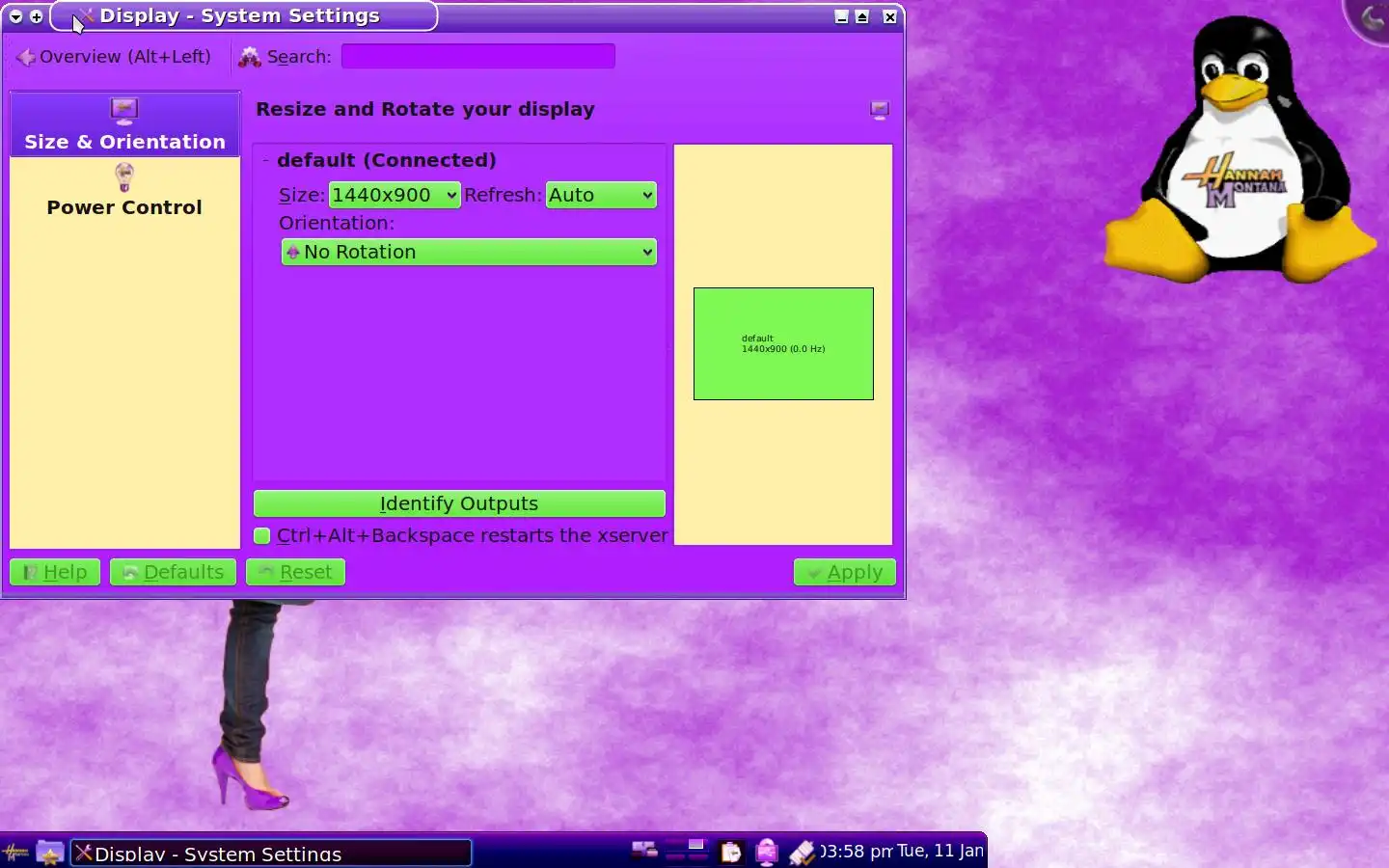1389x868 pixels.
Task: Open the Power Control section
Action: (124, 191)
